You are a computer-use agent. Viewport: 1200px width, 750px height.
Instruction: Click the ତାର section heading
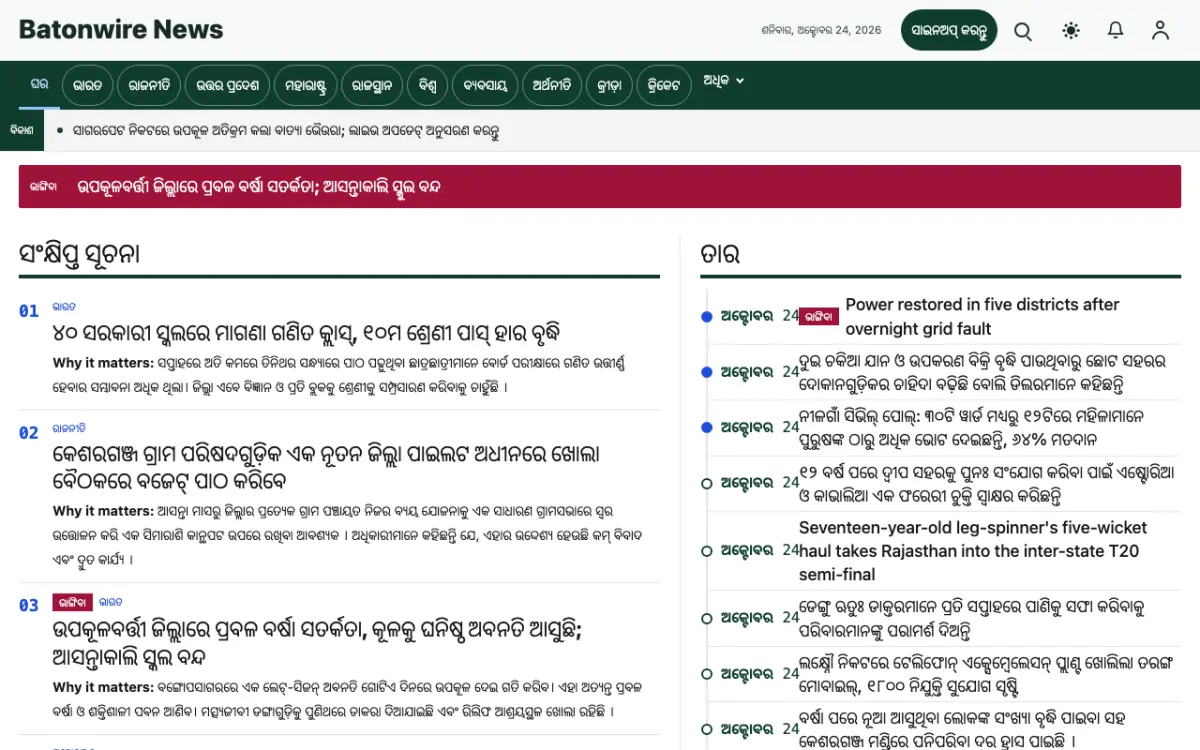point(720,254)
